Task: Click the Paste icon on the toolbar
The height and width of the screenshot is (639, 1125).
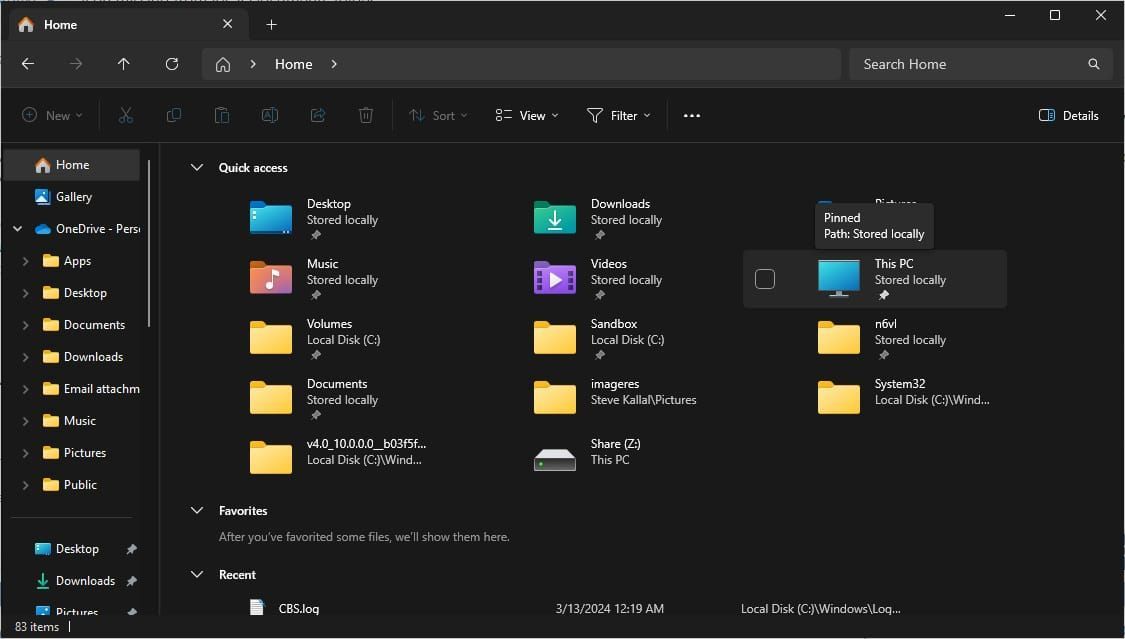Action: click(x=221, y=115)
